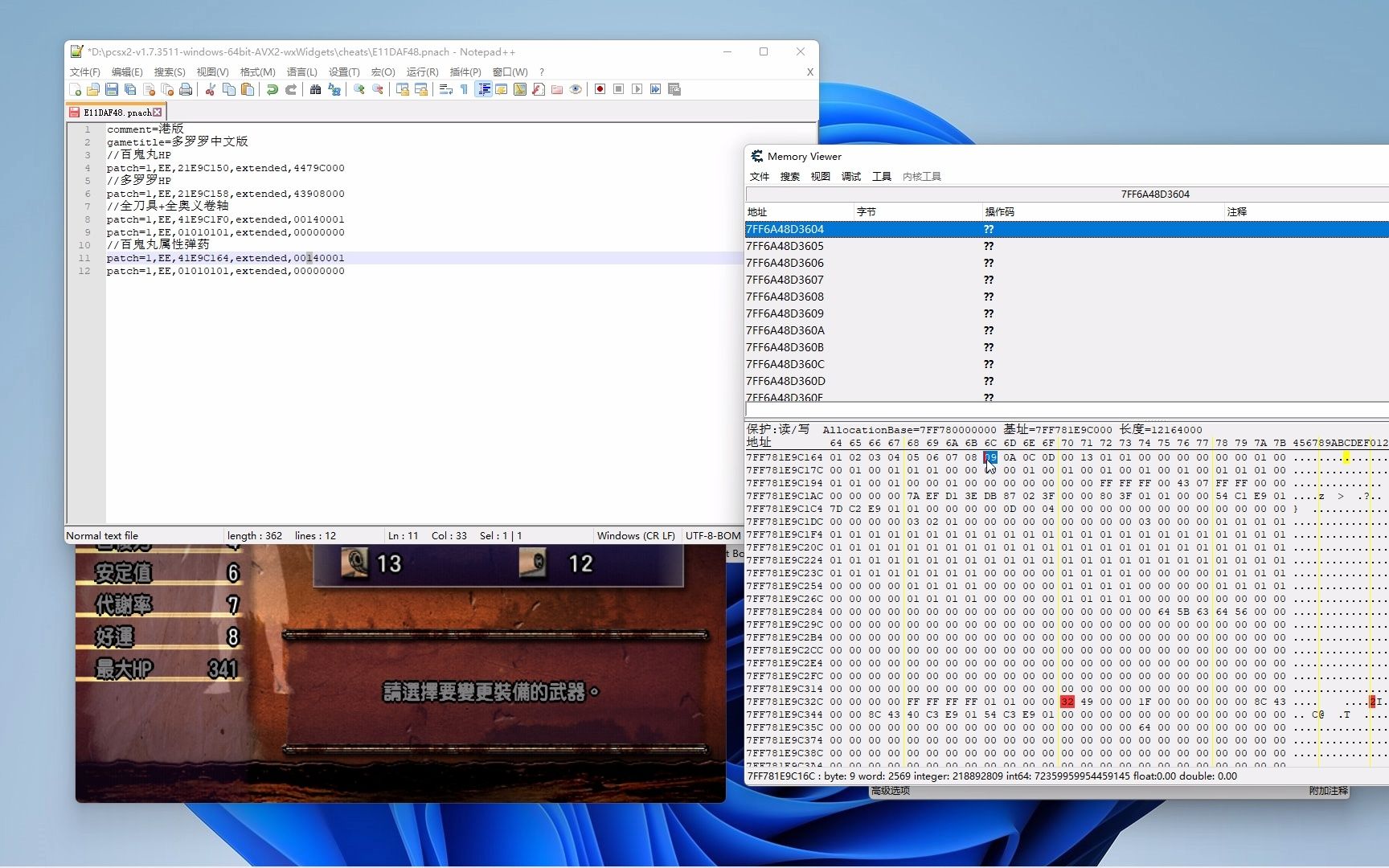Toggle the indent guide icon
This screenshot has width=1389, height=868.
click(484, 89)
